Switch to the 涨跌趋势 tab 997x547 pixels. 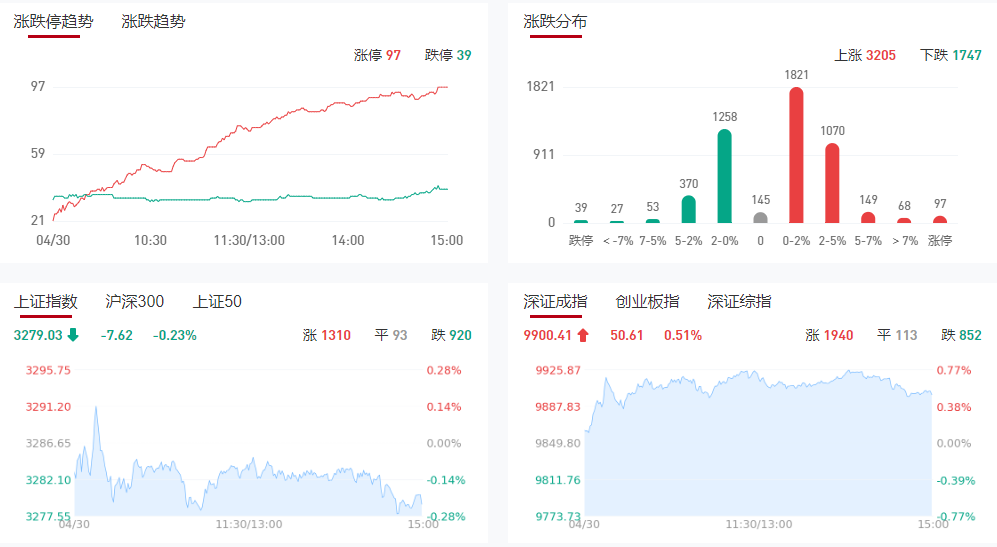pyautogui.click(x=153, y=21)
